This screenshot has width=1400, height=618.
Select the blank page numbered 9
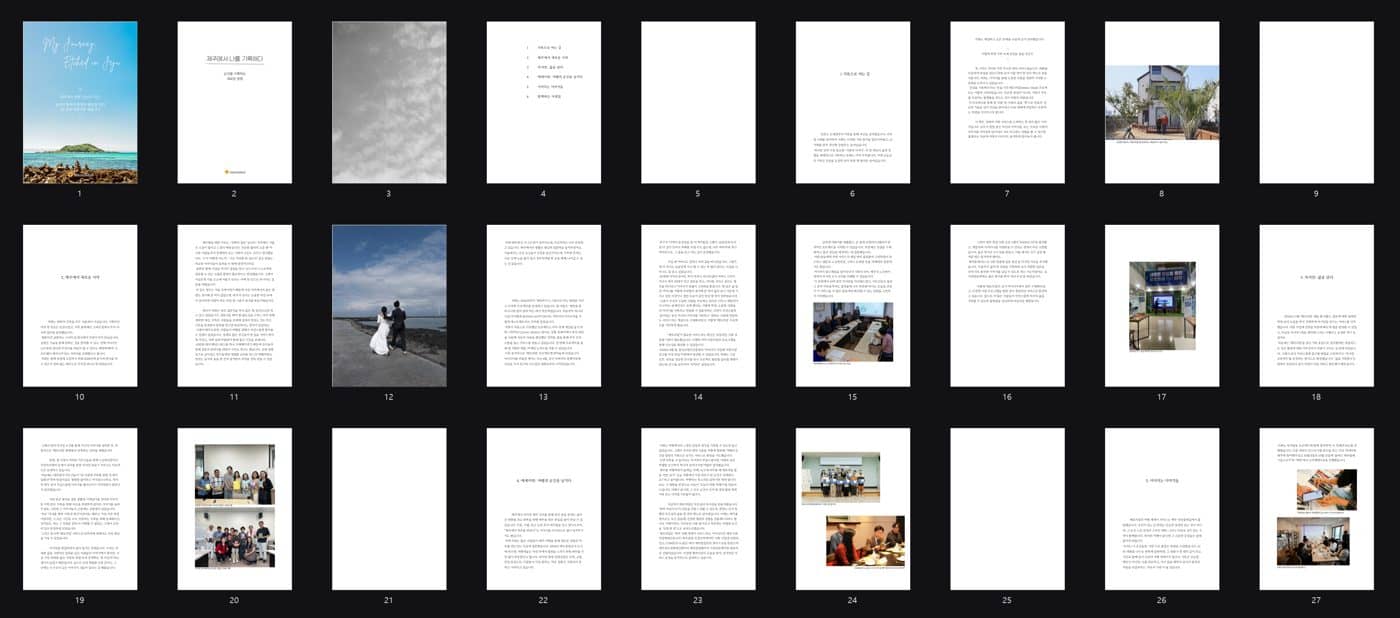(x=1317, y=102)
